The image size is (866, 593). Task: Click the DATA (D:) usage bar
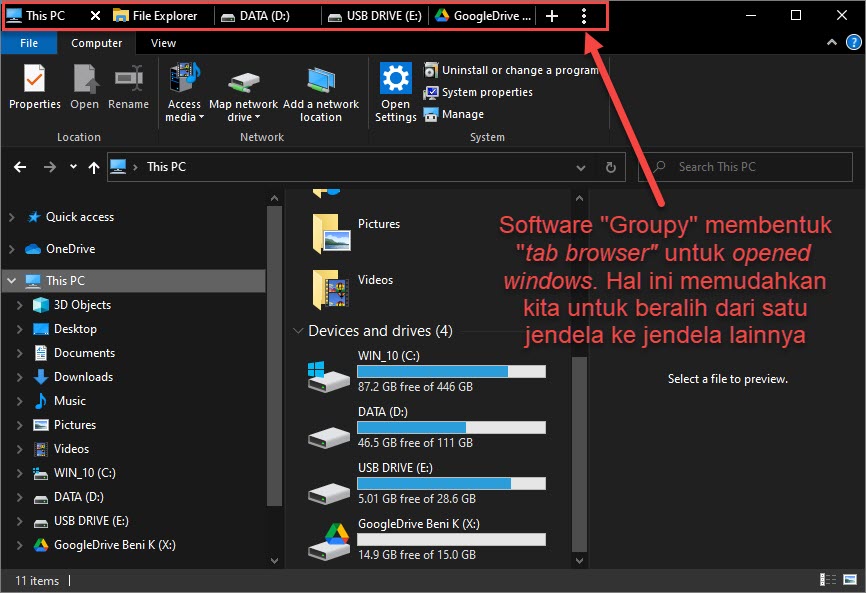point(451,427)
